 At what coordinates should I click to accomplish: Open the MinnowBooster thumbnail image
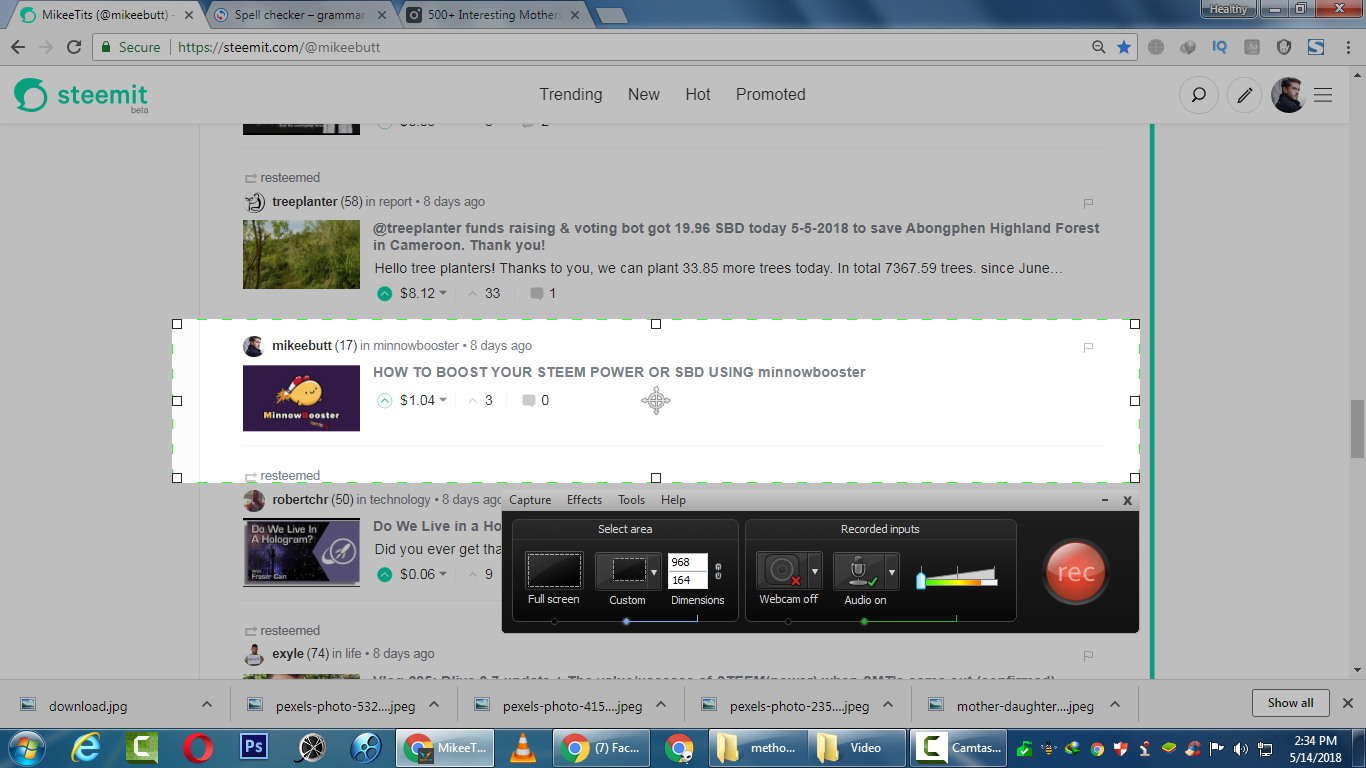[x=301, y=398]
